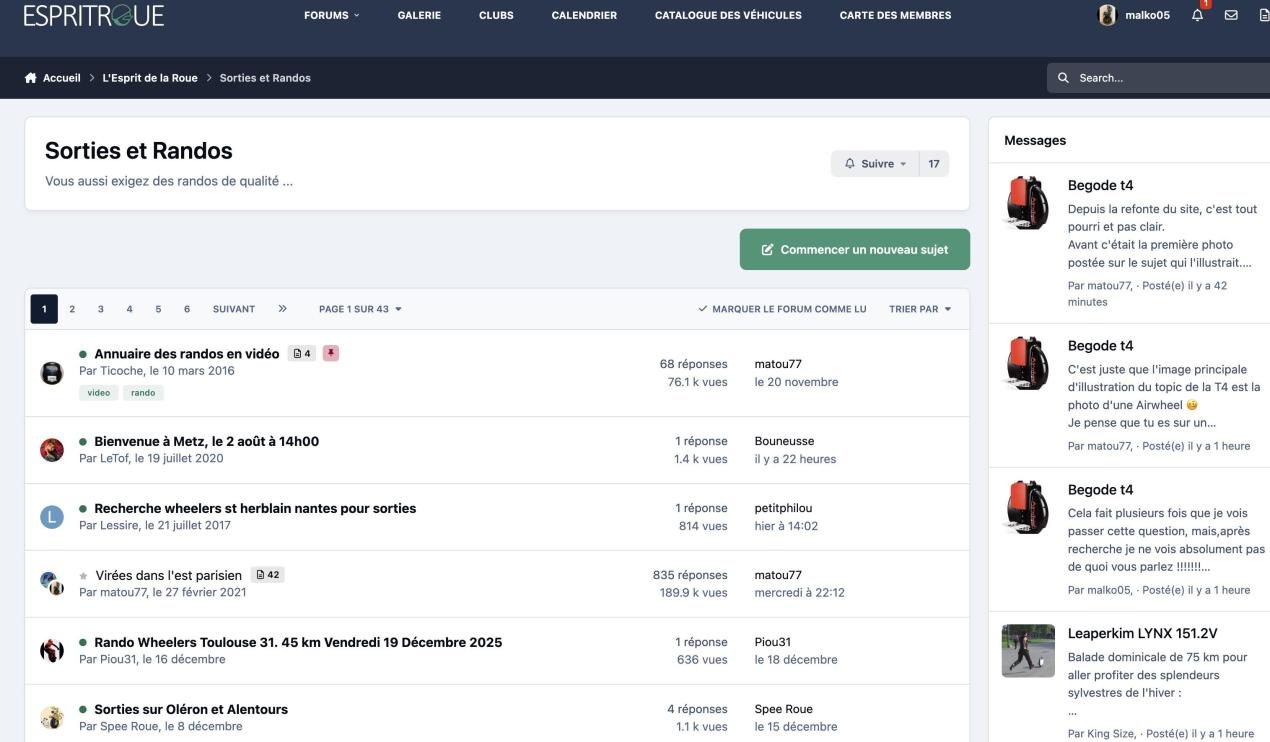Click the home icon in breadcrumb
1270x742 pixels.
pos(31,78)
